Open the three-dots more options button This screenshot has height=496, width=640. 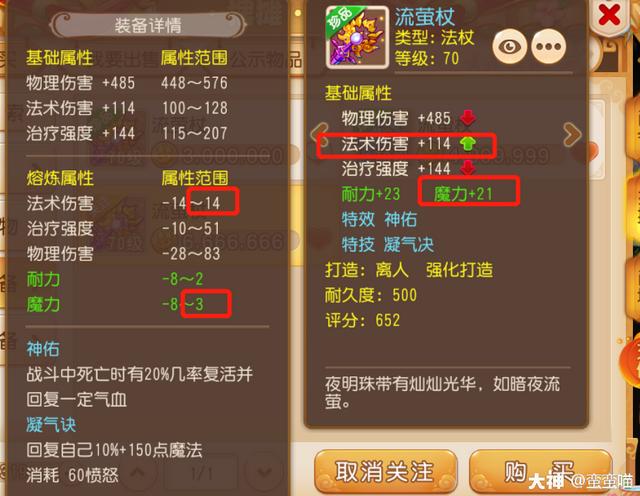(x=549, y=47)
